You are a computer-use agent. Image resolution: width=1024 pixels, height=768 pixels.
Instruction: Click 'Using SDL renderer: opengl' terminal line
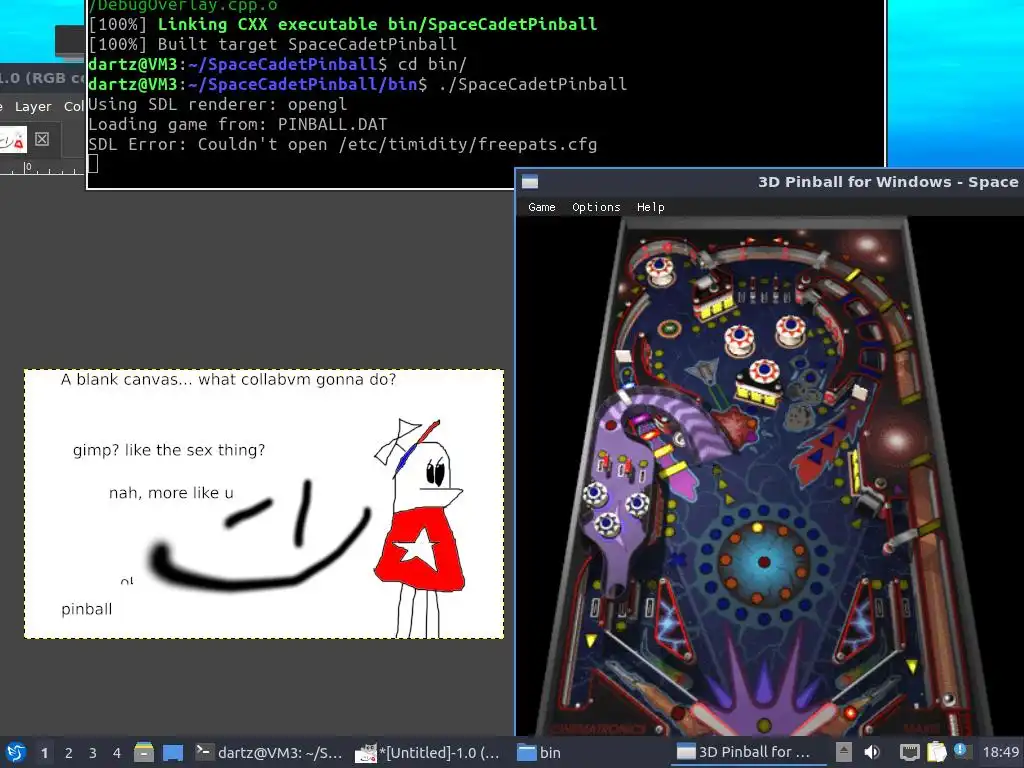click(217, 104)
